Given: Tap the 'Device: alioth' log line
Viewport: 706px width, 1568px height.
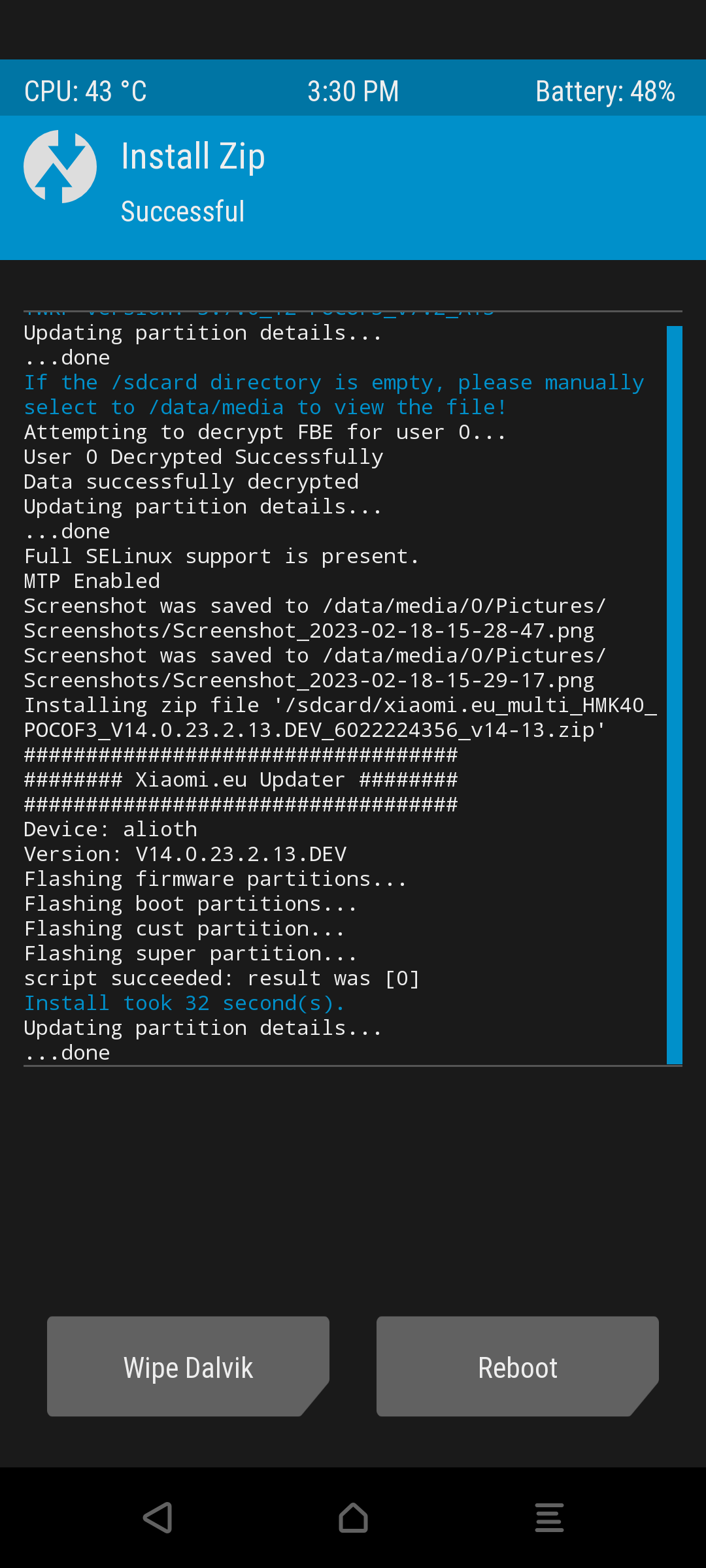Looking at the screenshot, I should 110,829.
